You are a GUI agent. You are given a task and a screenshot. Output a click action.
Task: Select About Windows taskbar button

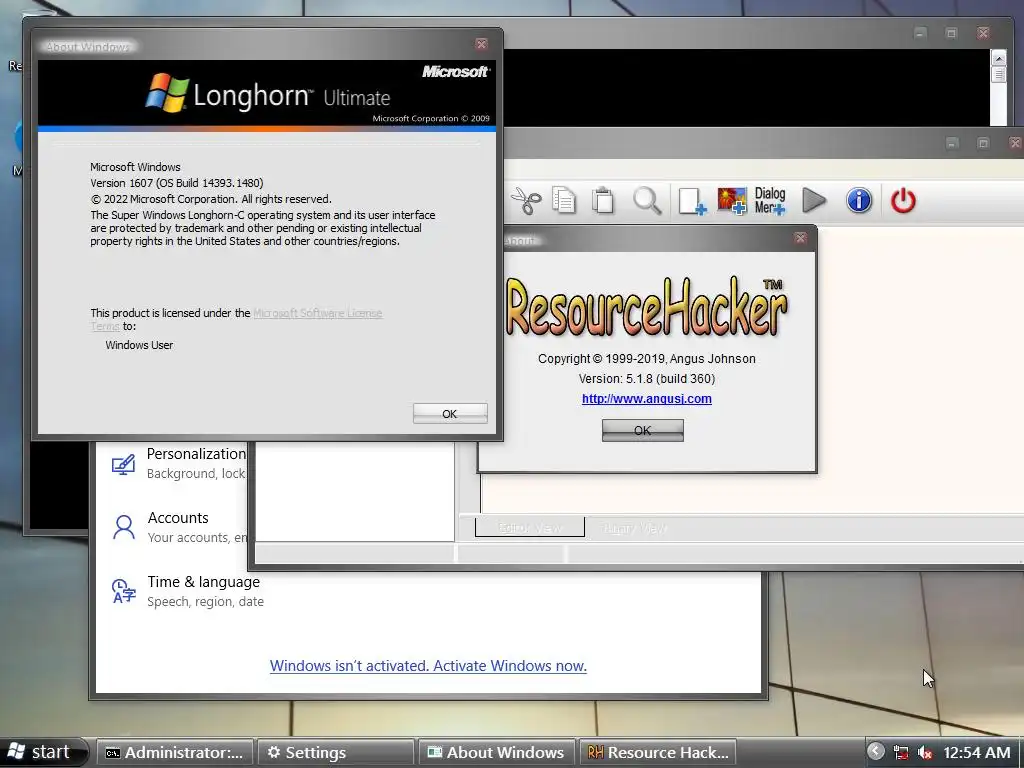coord(496,752)
